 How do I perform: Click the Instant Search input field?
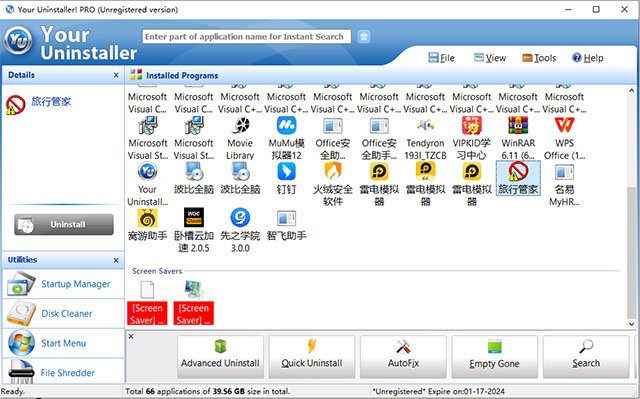[247, 37]
